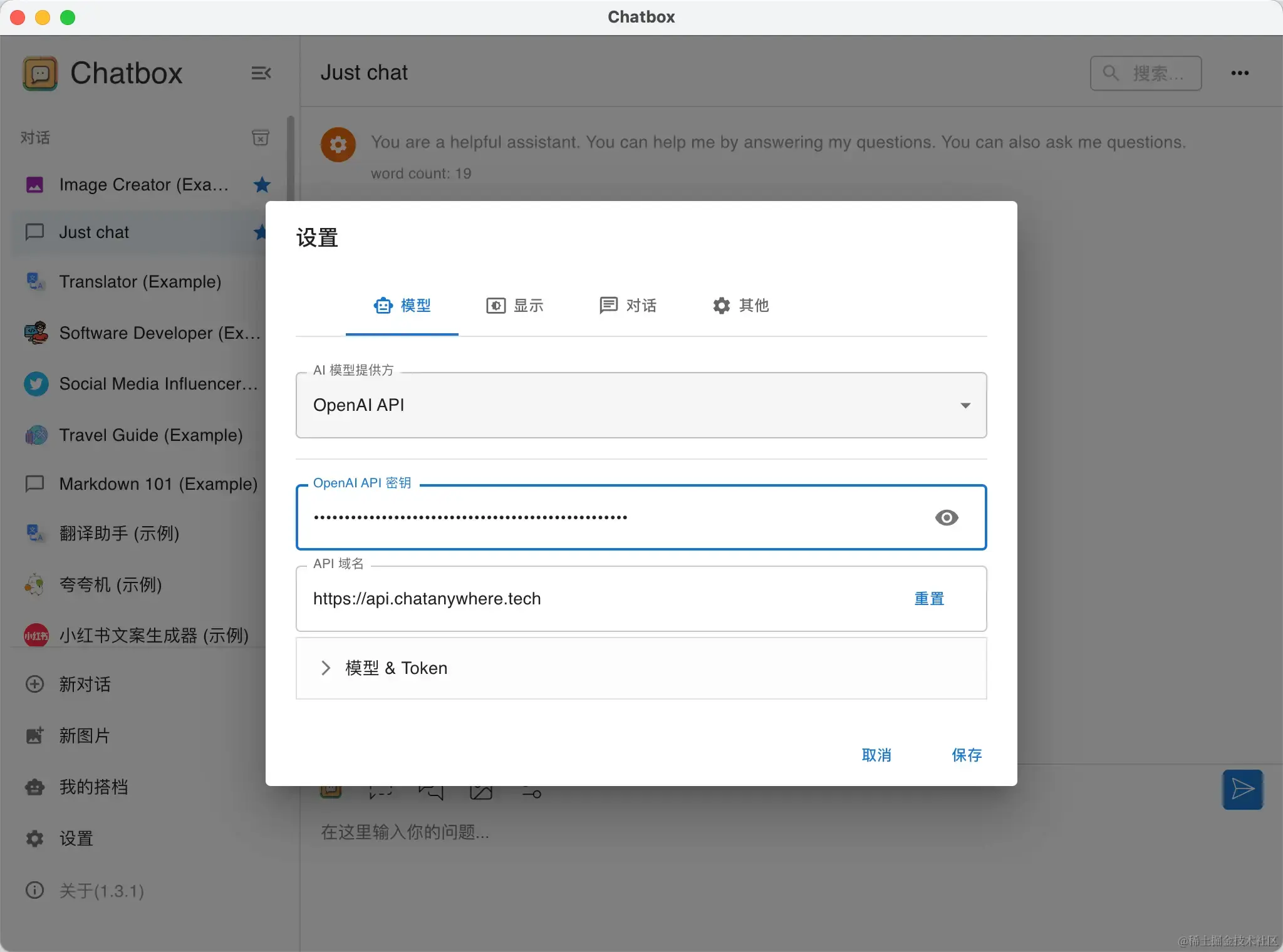Image resolution: width=1283 pixels, height=952 pixels.
Task: Click the Image Creator conversation icon
Action: 35,185
